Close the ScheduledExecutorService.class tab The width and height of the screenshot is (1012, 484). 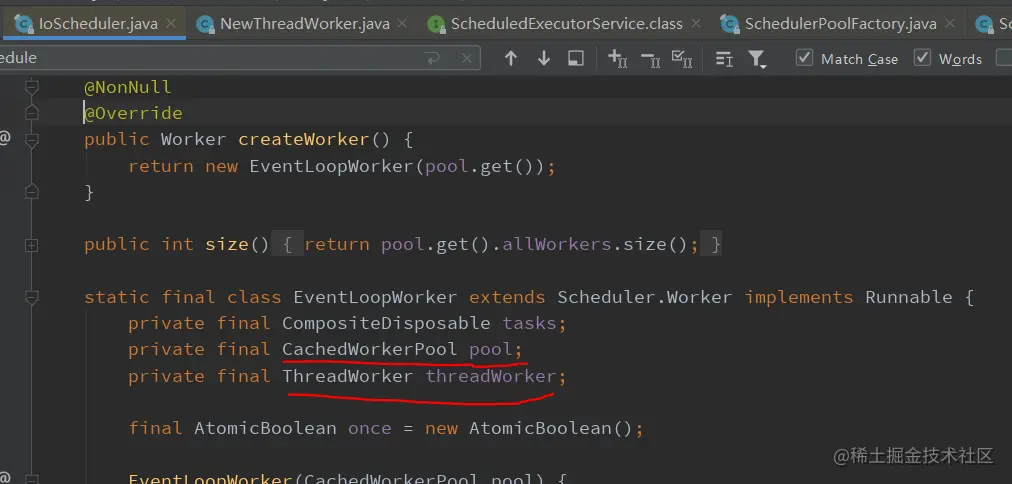click(x=696, y=24)
